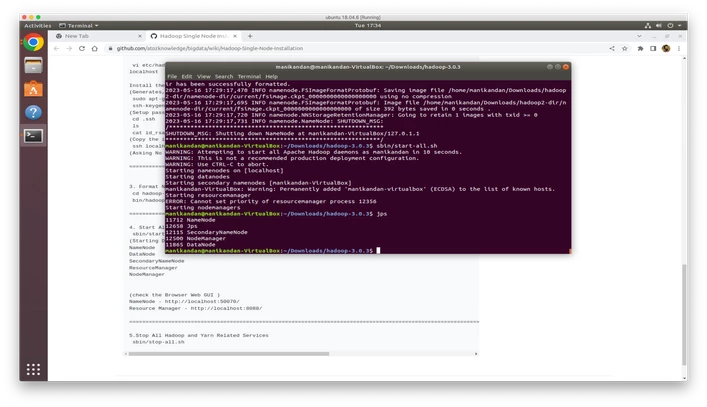The width and height of the screenshot is (707, 407).
Task: Click the Chrome address bar URL
Action: 210,48
